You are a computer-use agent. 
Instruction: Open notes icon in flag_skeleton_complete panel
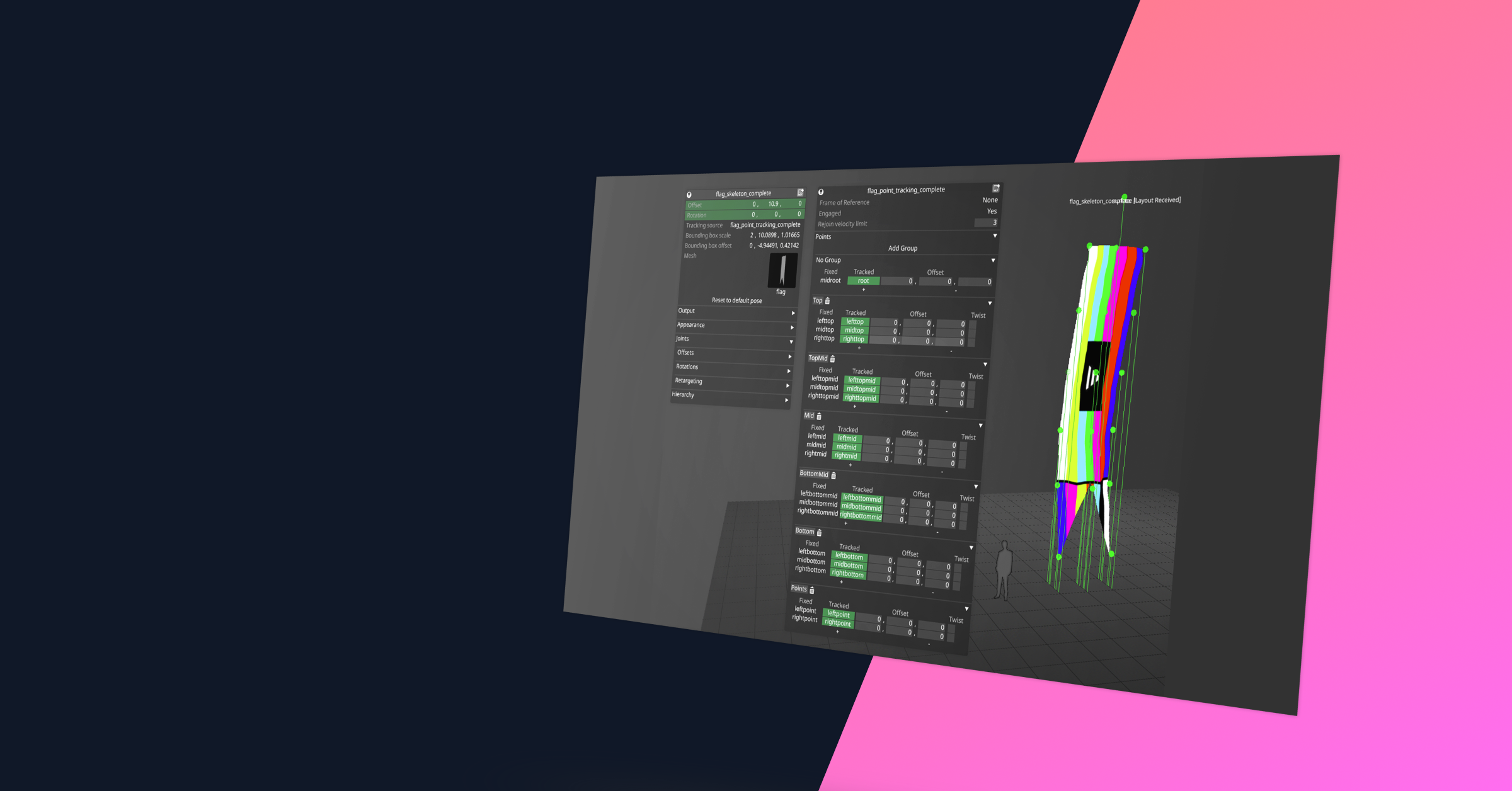(x=800, y=192)
